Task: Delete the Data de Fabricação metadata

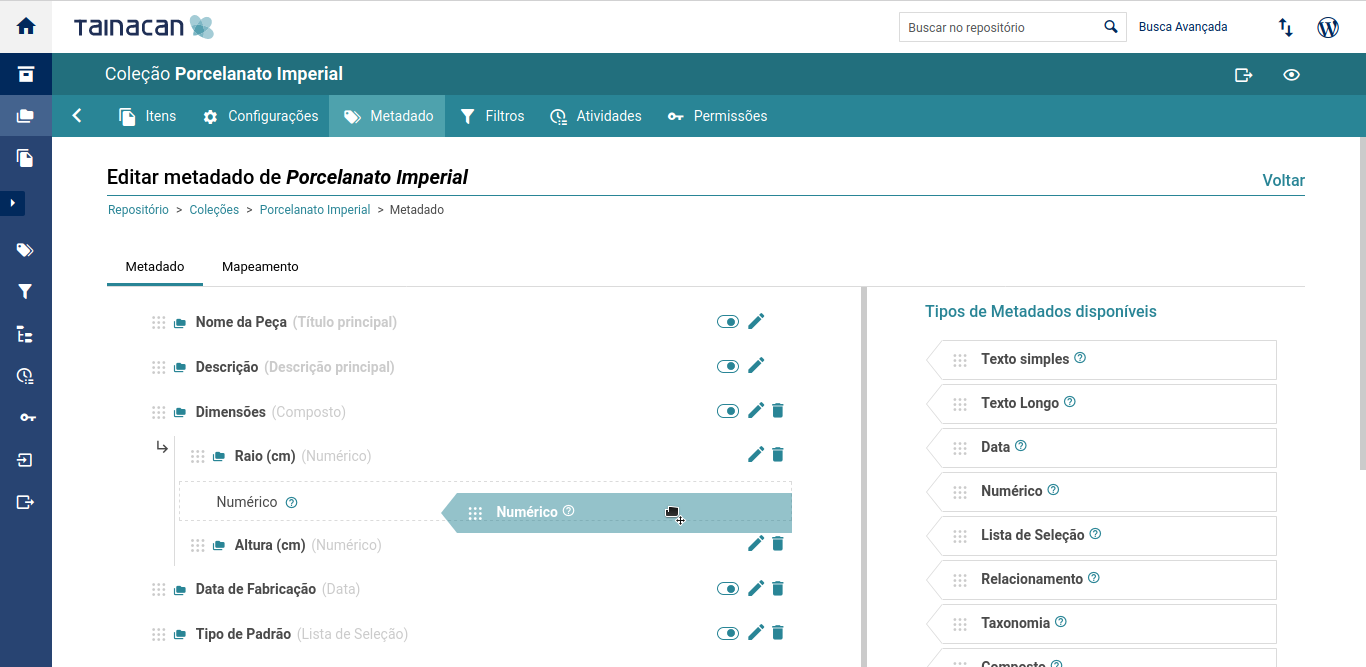Action: pyautogui.click(x=778, y=588)
